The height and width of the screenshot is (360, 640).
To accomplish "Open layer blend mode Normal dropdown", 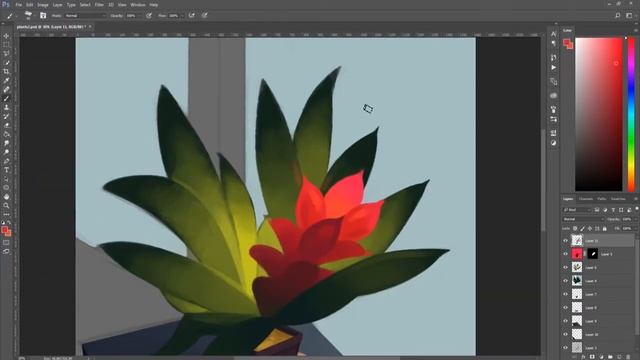I will click(583, 219).
